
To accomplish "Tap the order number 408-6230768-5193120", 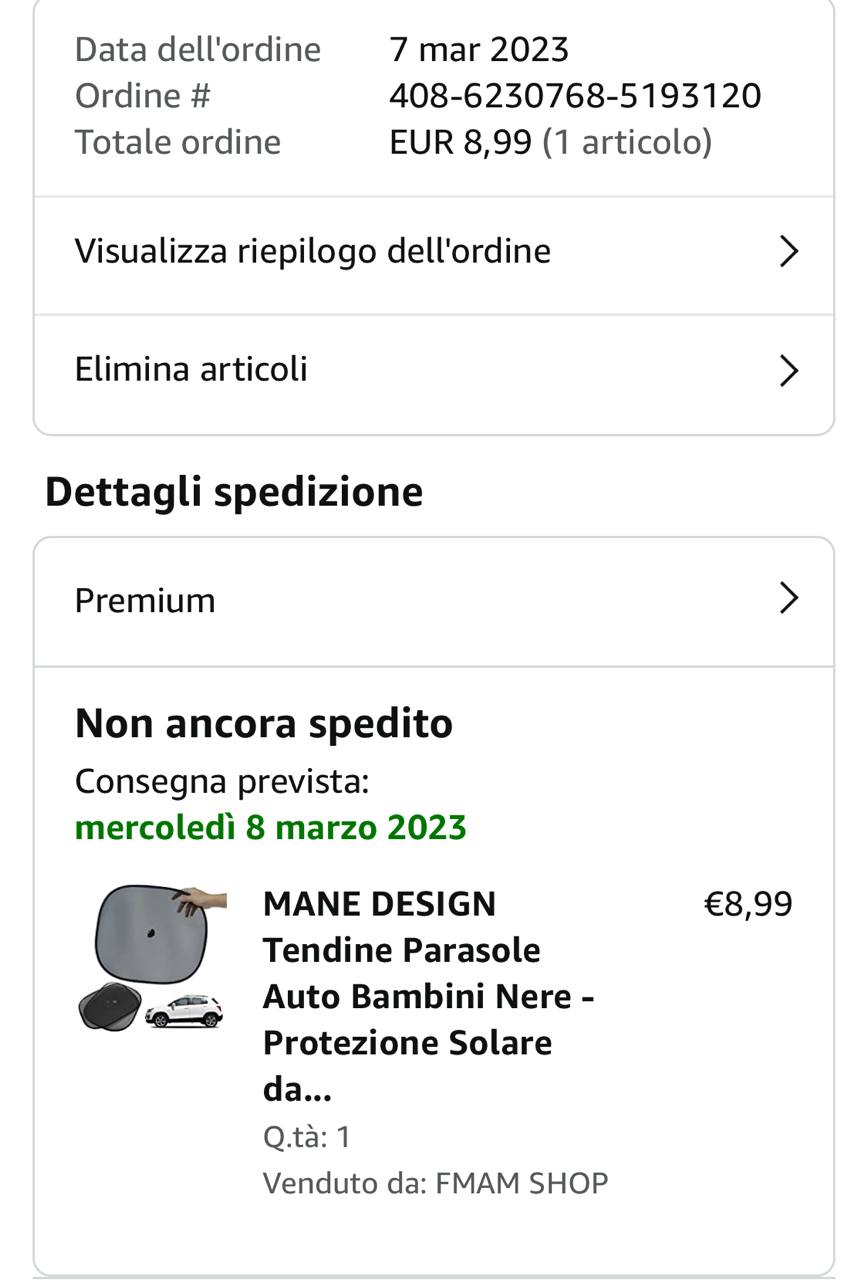I will coord(575,95).
